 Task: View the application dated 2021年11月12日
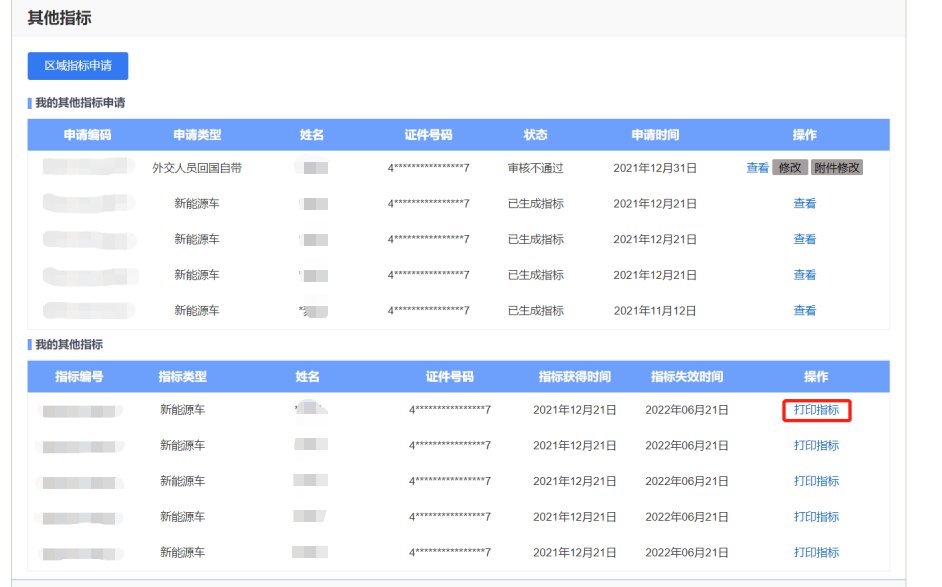(804, 311)
